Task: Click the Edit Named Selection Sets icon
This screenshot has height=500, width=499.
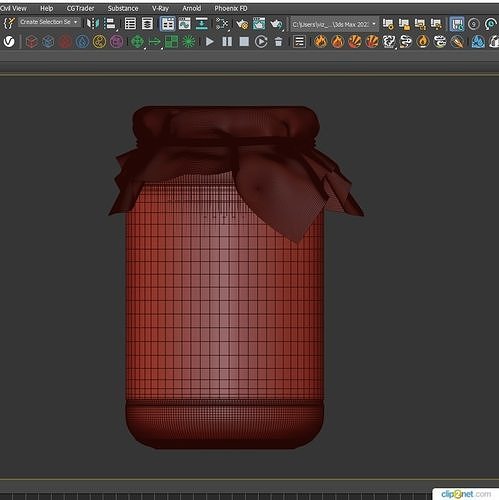Action: (x=9, y=23)
